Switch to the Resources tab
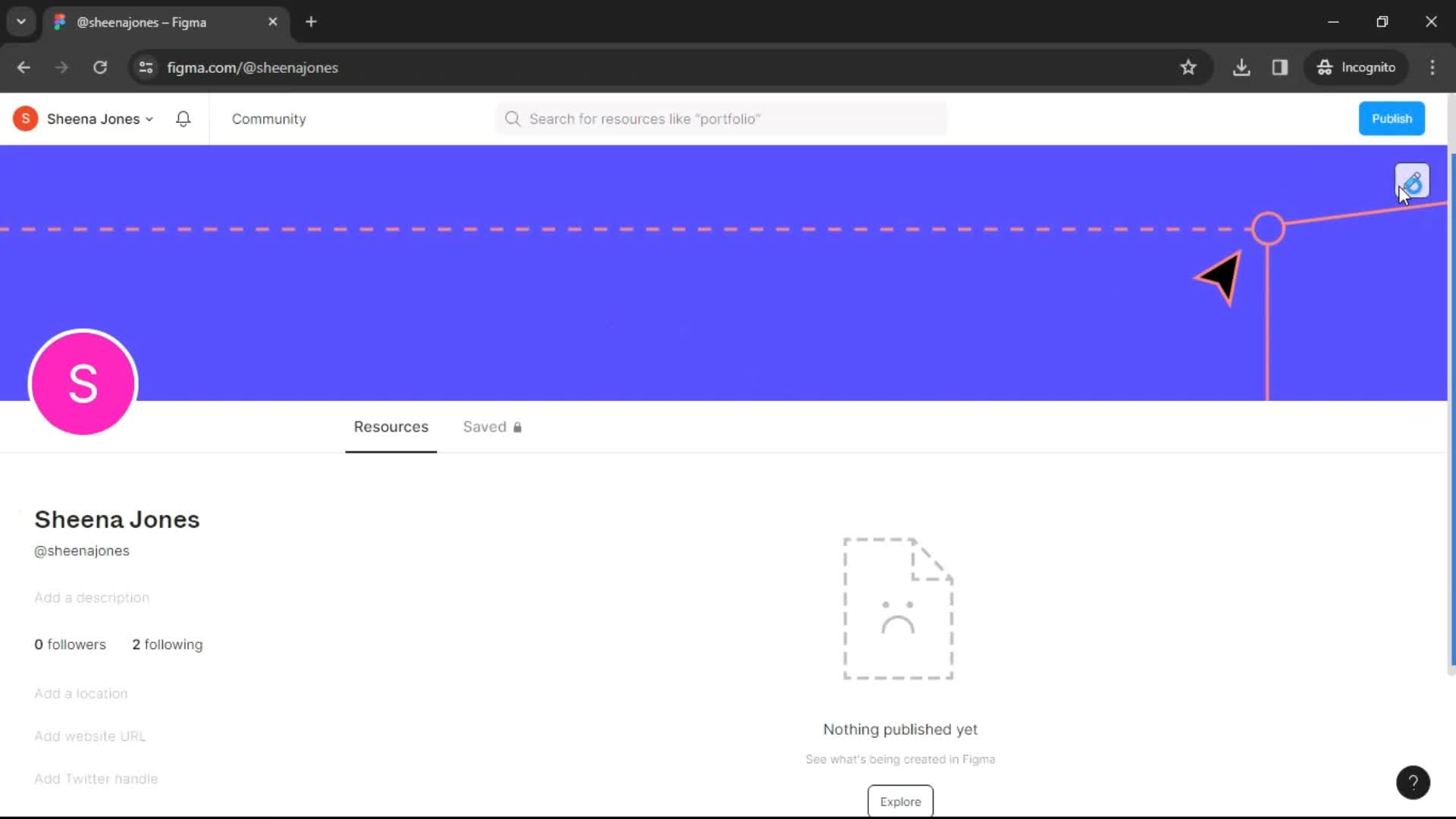 pos(391,427)
